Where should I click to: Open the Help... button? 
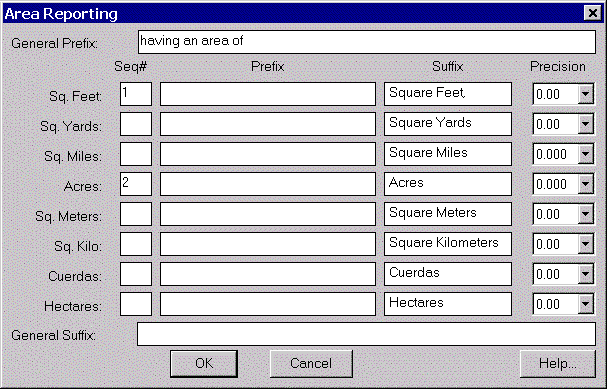557,363
